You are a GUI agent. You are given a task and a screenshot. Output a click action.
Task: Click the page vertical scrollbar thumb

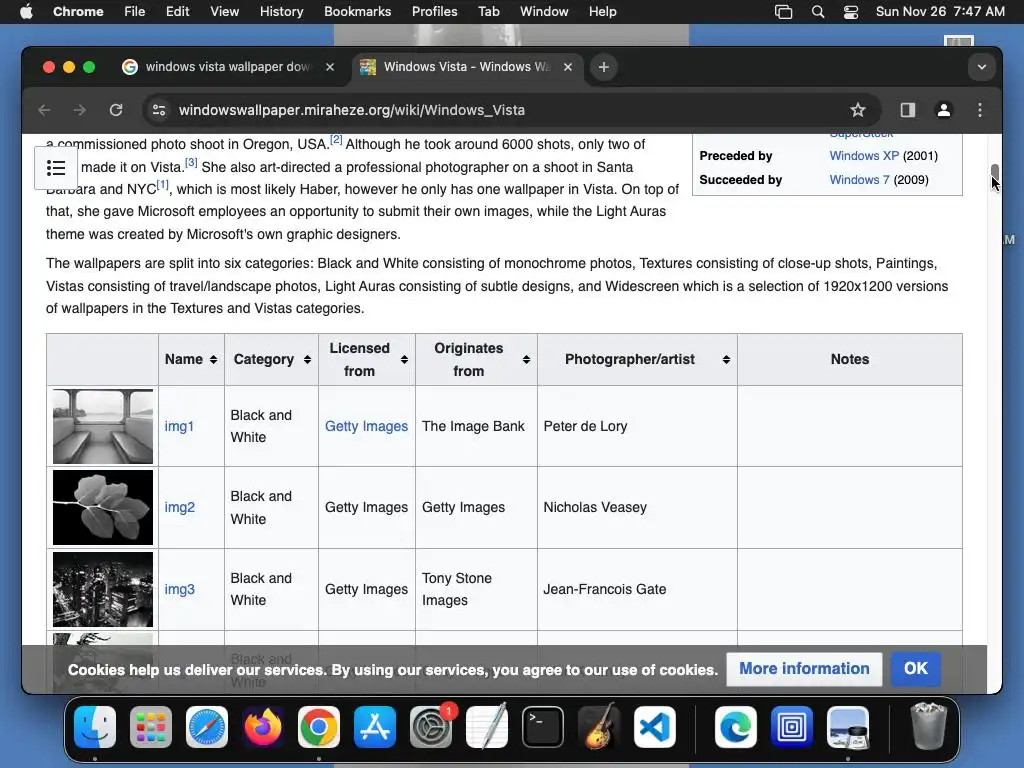point(995,174)
